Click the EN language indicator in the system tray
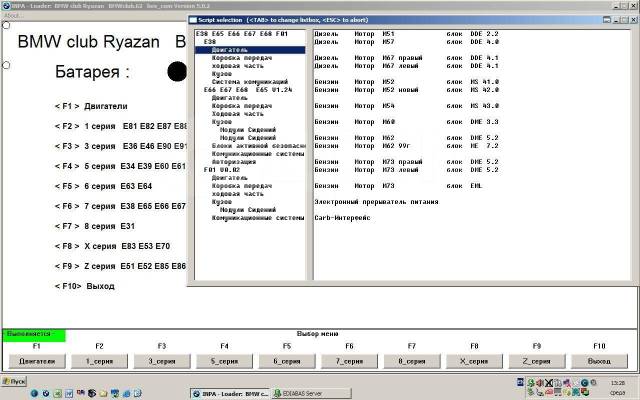The height and width of the screenshot is (400, 640). pyautogui.click(x=520, y=382)
